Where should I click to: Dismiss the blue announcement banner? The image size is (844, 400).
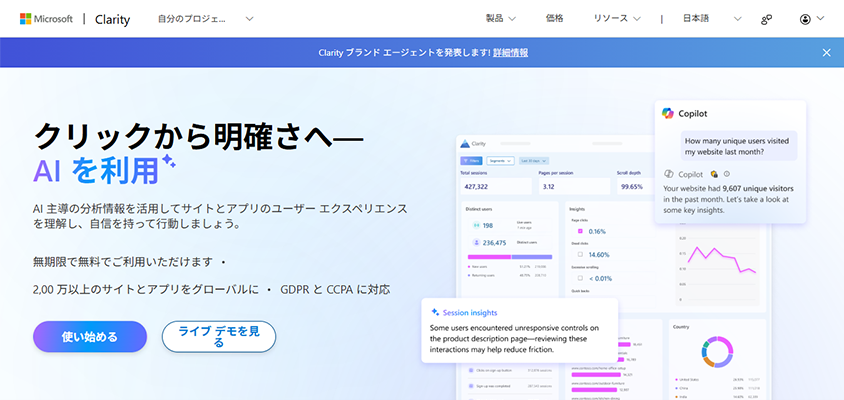pos(826,52)
